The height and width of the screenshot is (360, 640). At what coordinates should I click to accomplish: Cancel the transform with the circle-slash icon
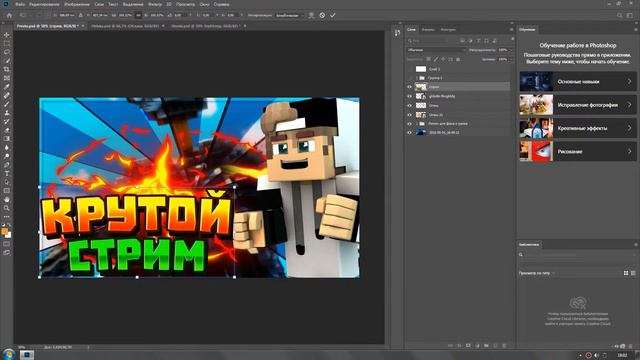pyautogui.click(x=322, y=15)
